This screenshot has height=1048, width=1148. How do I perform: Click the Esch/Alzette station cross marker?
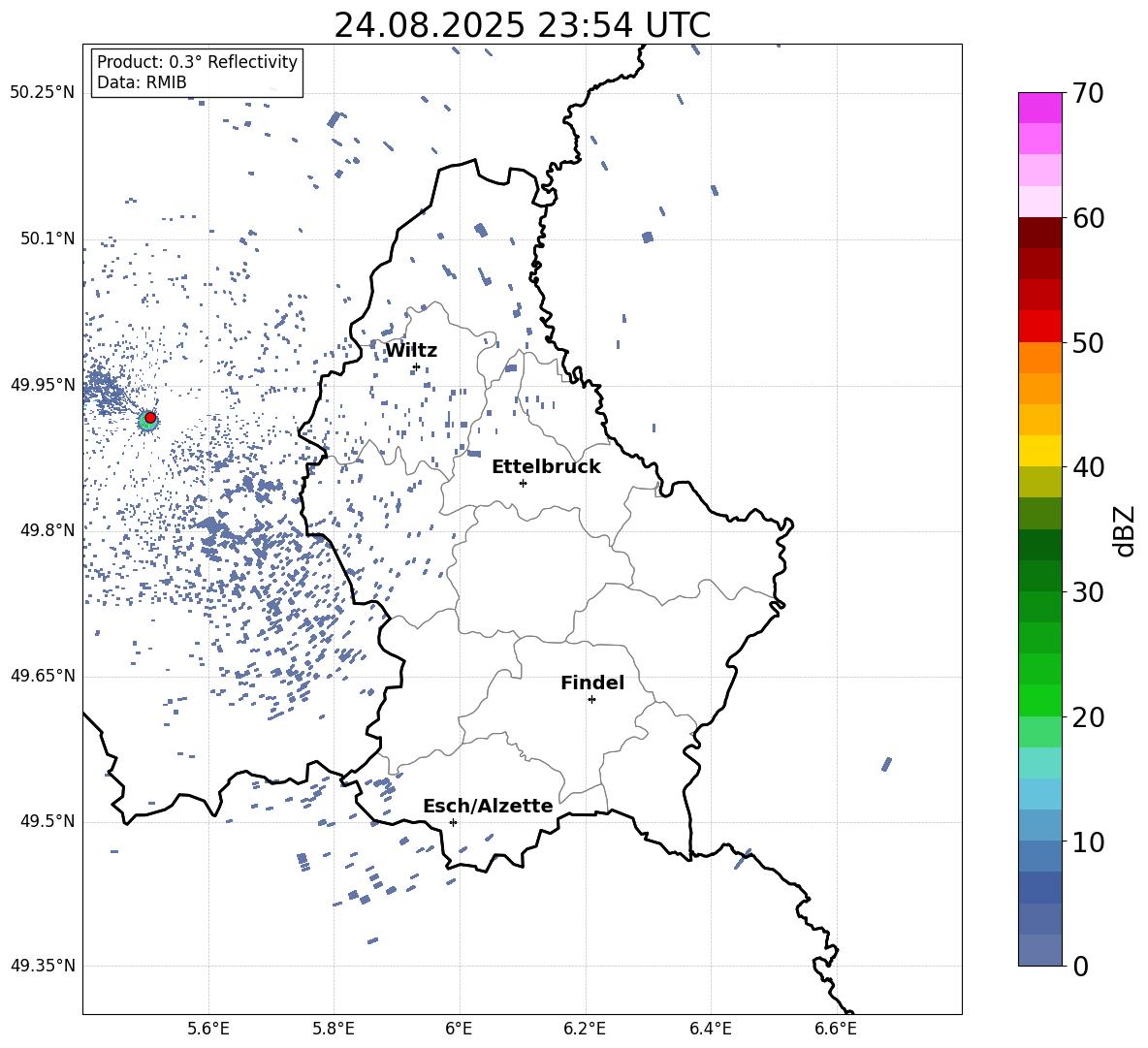click(453, 822)
